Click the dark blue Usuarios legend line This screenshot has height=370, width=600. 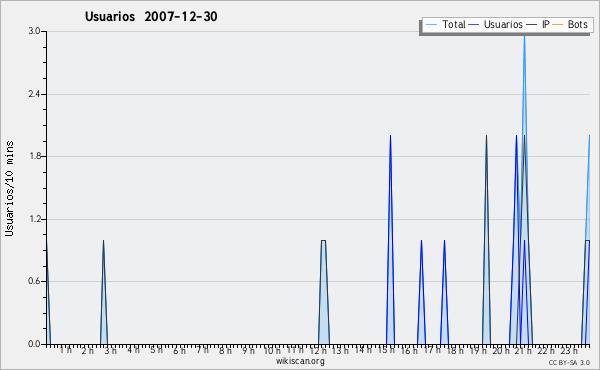[474, 25]
